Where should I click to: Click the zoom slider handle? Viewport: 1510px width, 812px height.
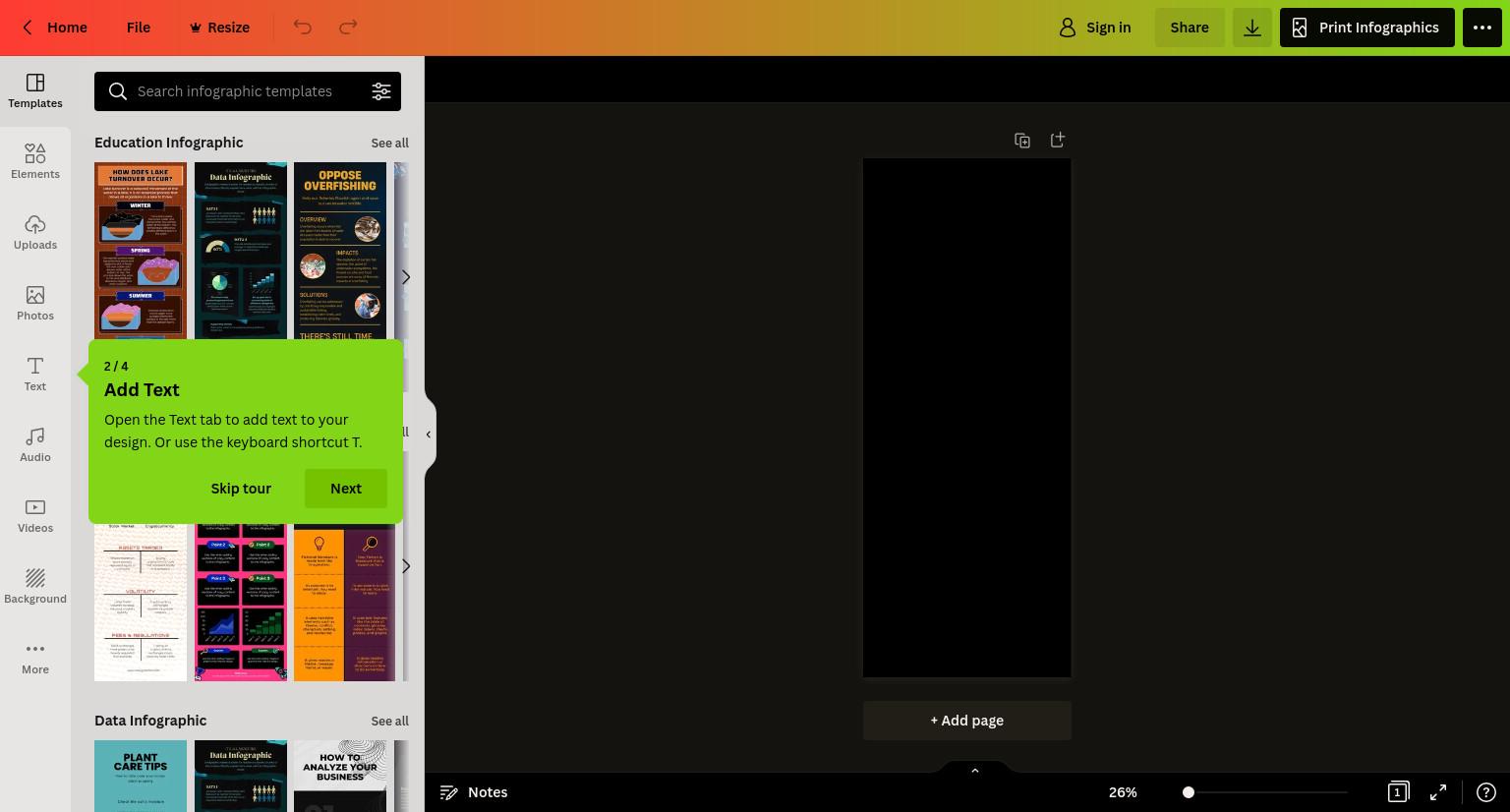tap(1189, 792)
